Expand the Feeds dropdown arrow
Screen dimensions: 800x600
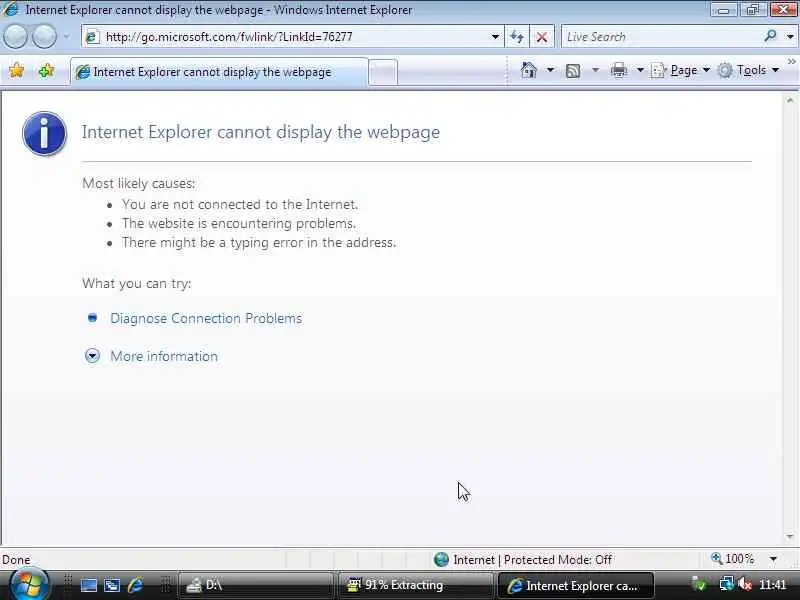(595, 70)
